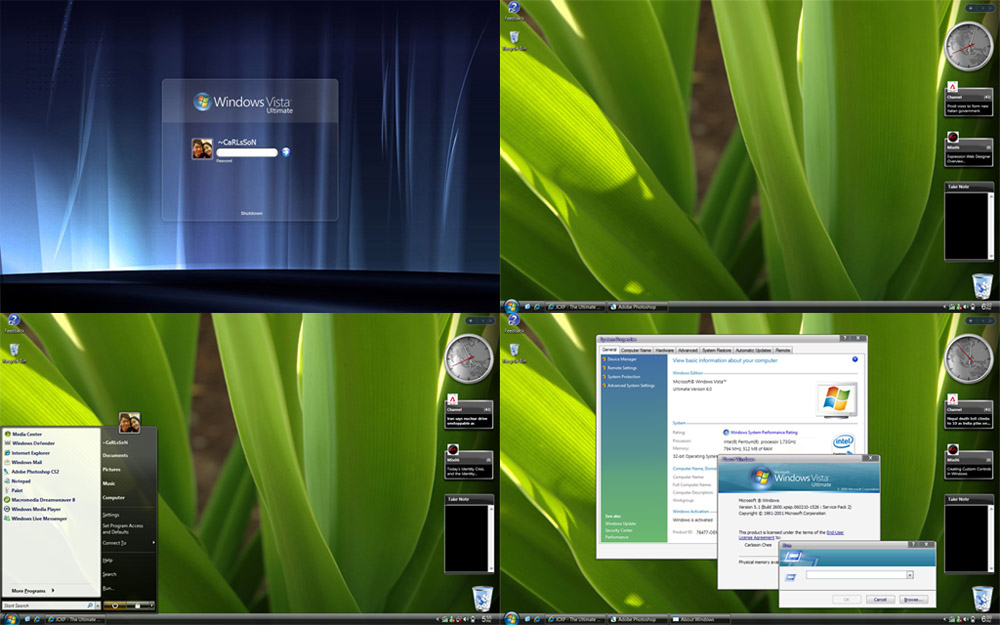Click the Browse... button in the Run dialog

[x=911, y=599]
